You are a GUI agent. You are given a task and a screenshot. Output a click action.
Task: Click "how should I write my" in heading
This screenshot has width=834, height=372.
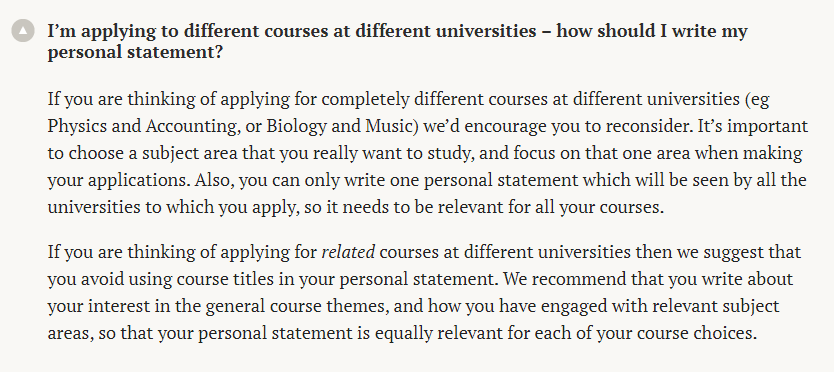[x=652, y=31]
